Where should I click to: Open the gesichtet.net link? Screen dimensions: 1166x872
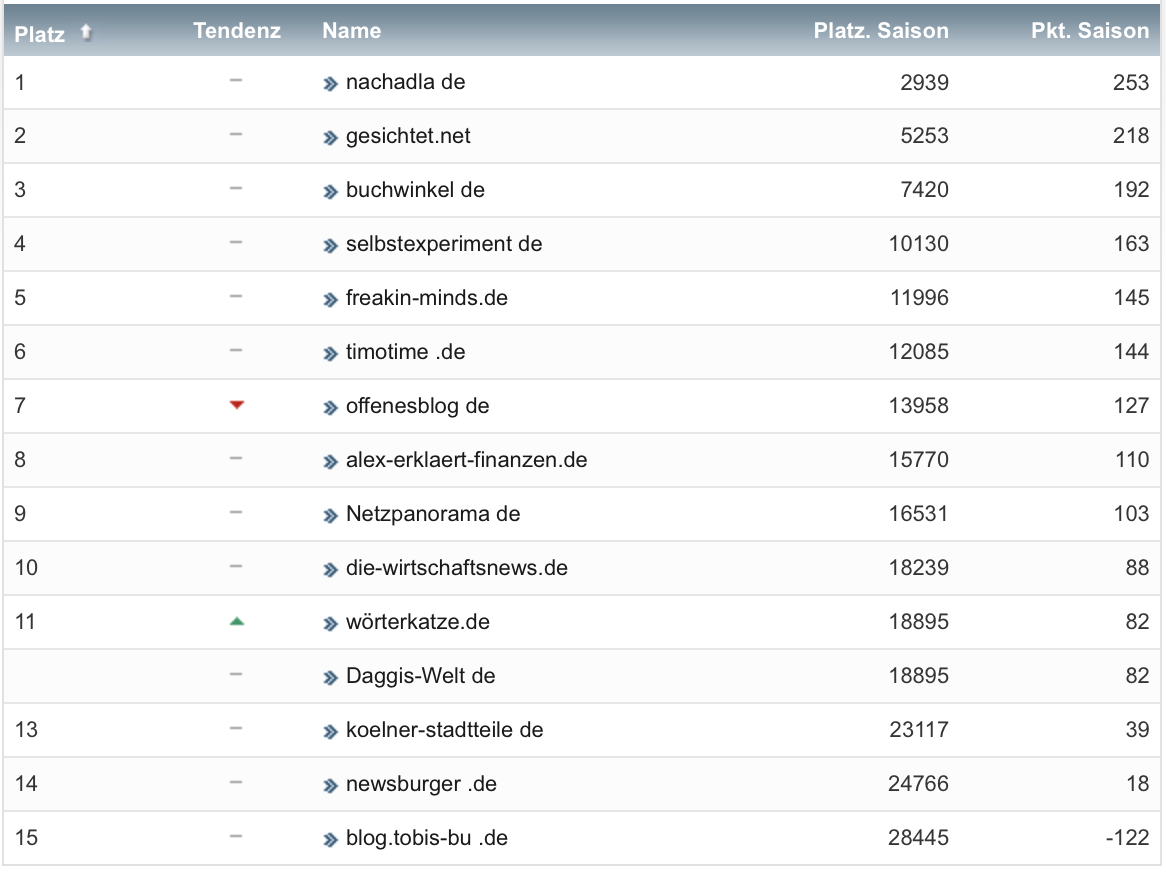[408, 136]
